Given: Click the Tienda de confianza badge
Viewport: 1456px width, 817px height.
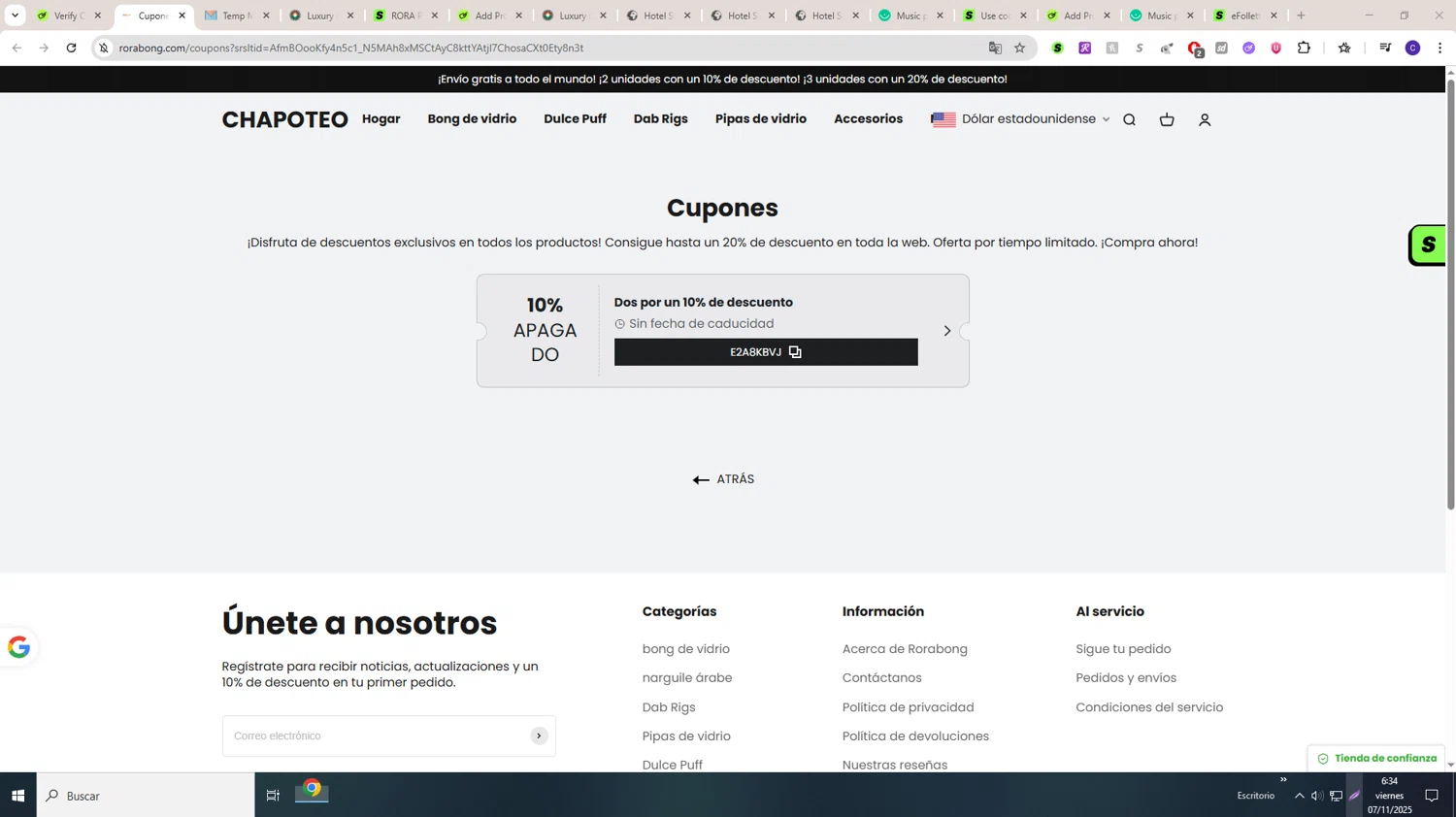Looking at the screenshot, I should point(1376,759).
